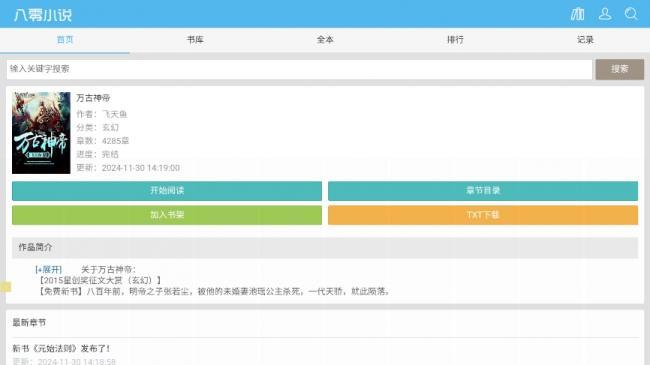The width and height of the screenshot is (650, 365).
Task: Click the 加入书架 button
Action: point(167,215)
